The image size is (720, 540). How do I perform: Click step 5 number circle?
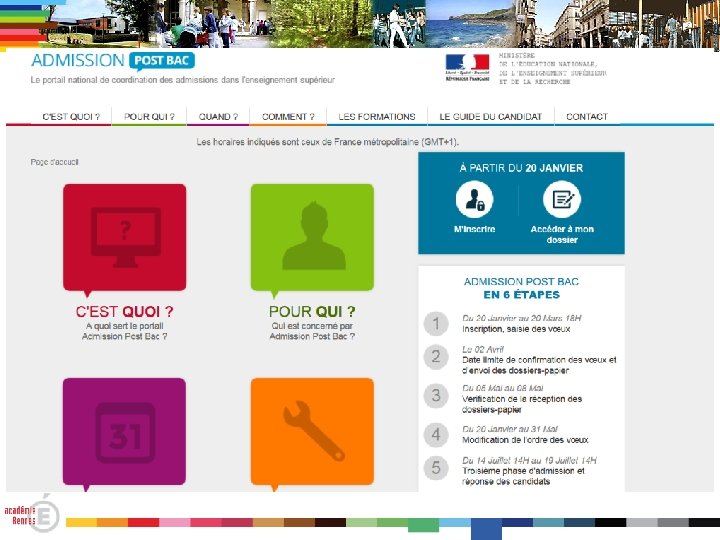(x=436, y=468)
